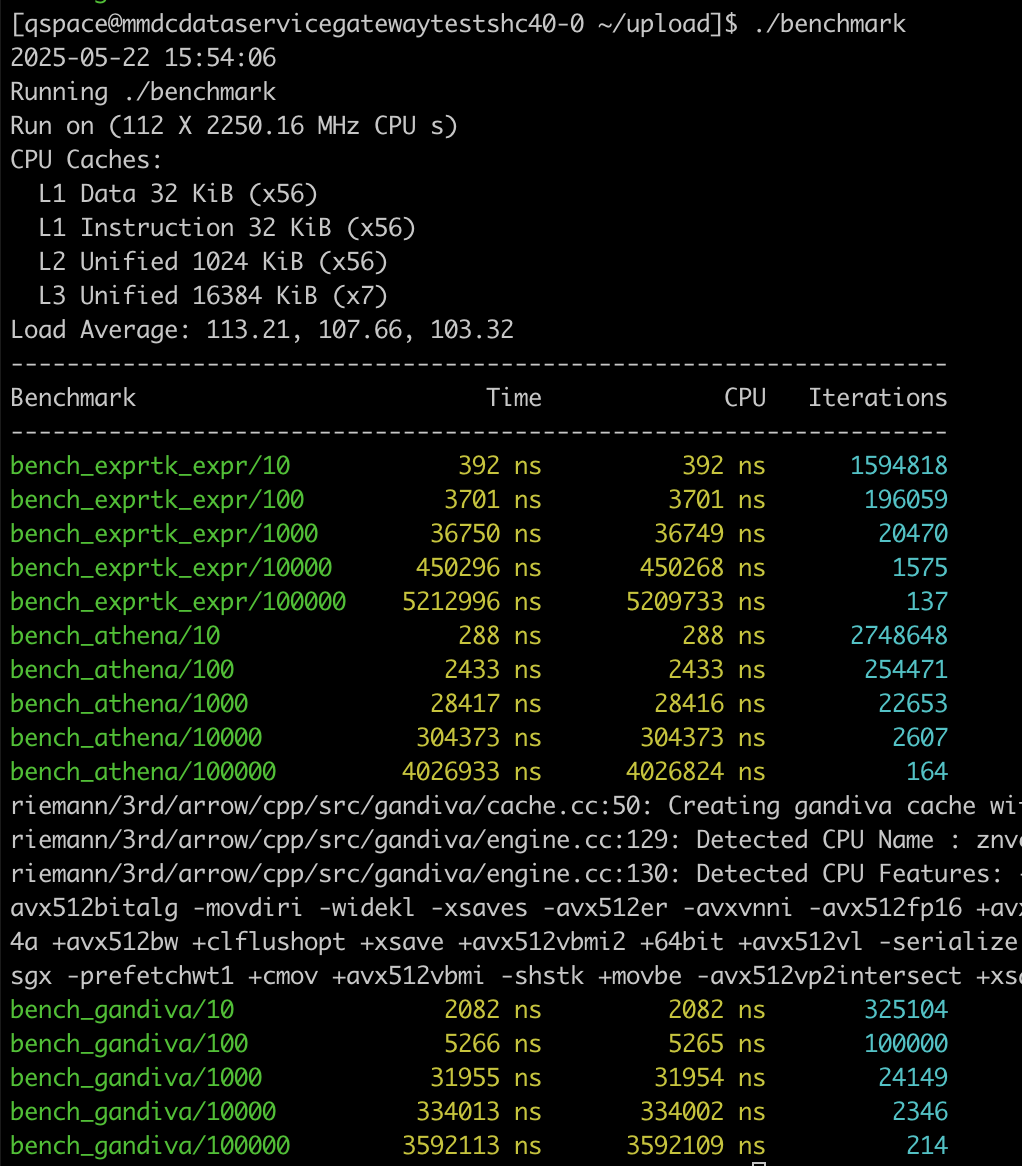Click the 'CPU' column header
The image size is (1022, 1166).
(745, 398)
